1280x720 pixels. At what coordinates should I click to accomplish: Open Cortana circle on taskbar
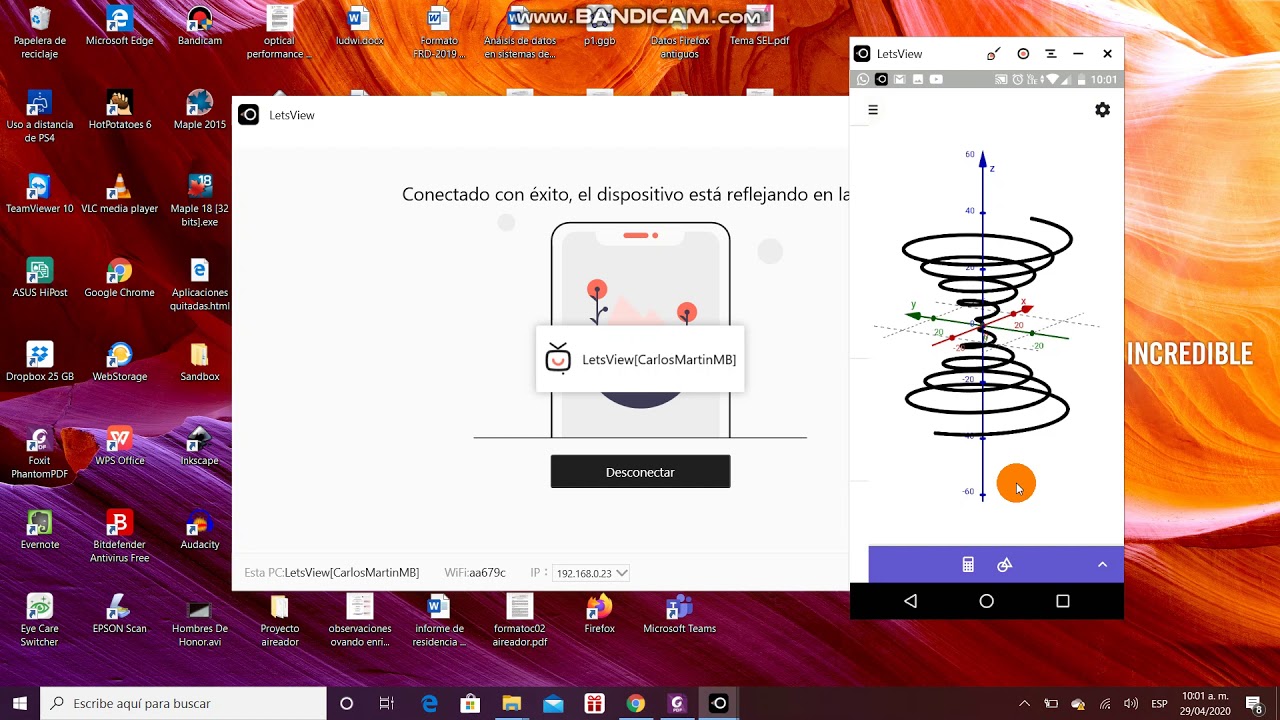(x=346, y=703)
